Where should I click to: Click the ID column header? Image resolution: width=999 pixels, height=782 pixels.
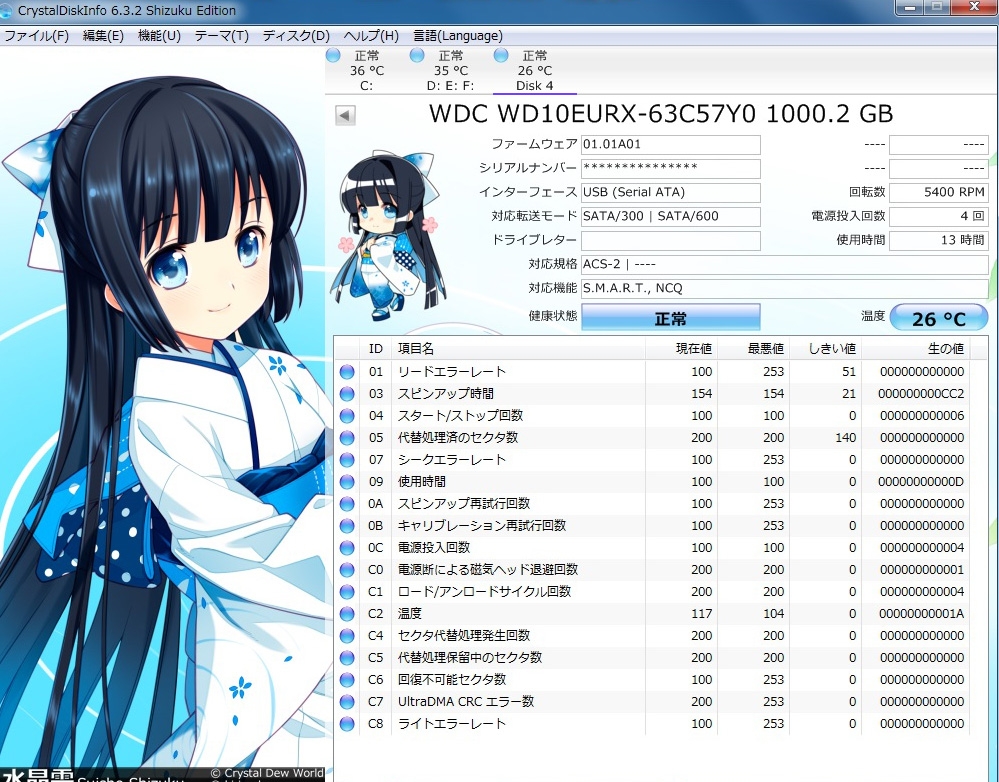[x=375, y=349]
